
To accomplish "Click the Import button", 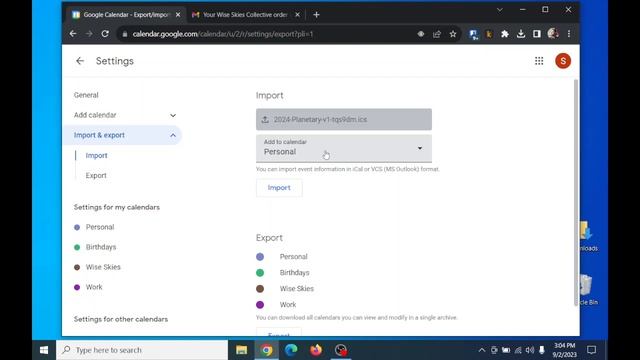I will tap(279, 188).
